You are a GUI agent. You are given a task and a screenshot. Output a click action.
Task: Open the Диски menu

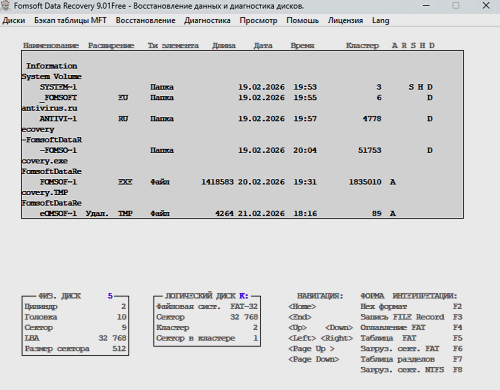14,20
